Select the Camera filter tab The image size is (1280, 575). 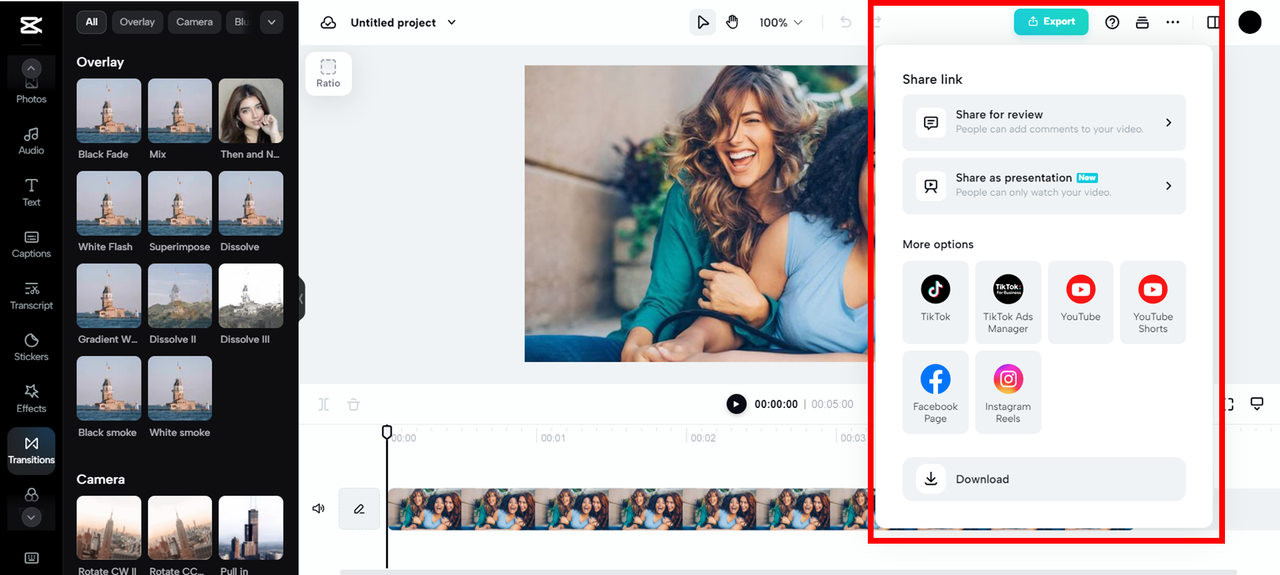[x=194, y=22]
